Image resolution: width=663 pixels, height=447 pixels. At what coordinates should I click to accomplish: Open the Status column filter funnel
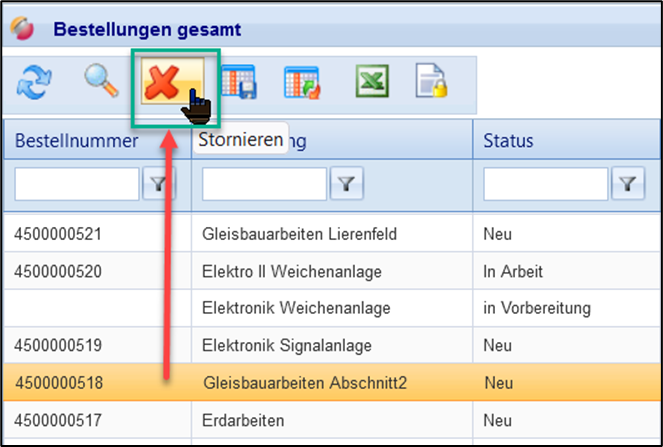[x=628, y=183]
